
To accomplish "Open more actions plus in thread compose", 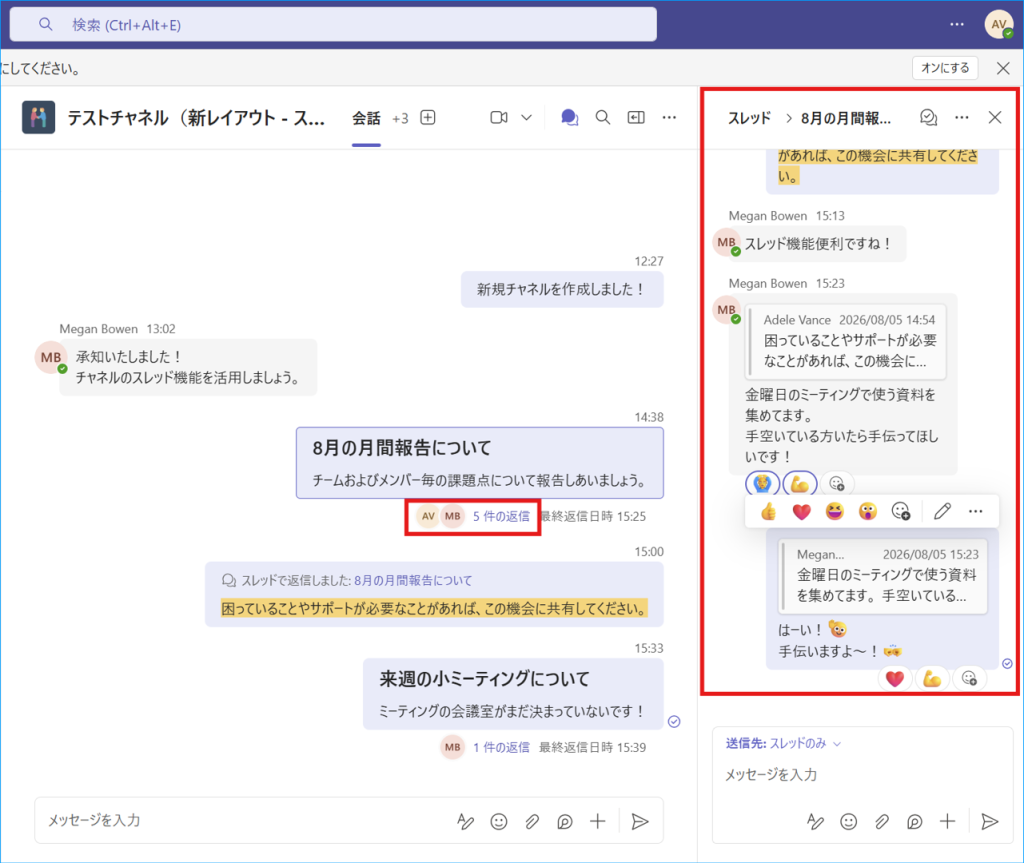I will point(948,822).
